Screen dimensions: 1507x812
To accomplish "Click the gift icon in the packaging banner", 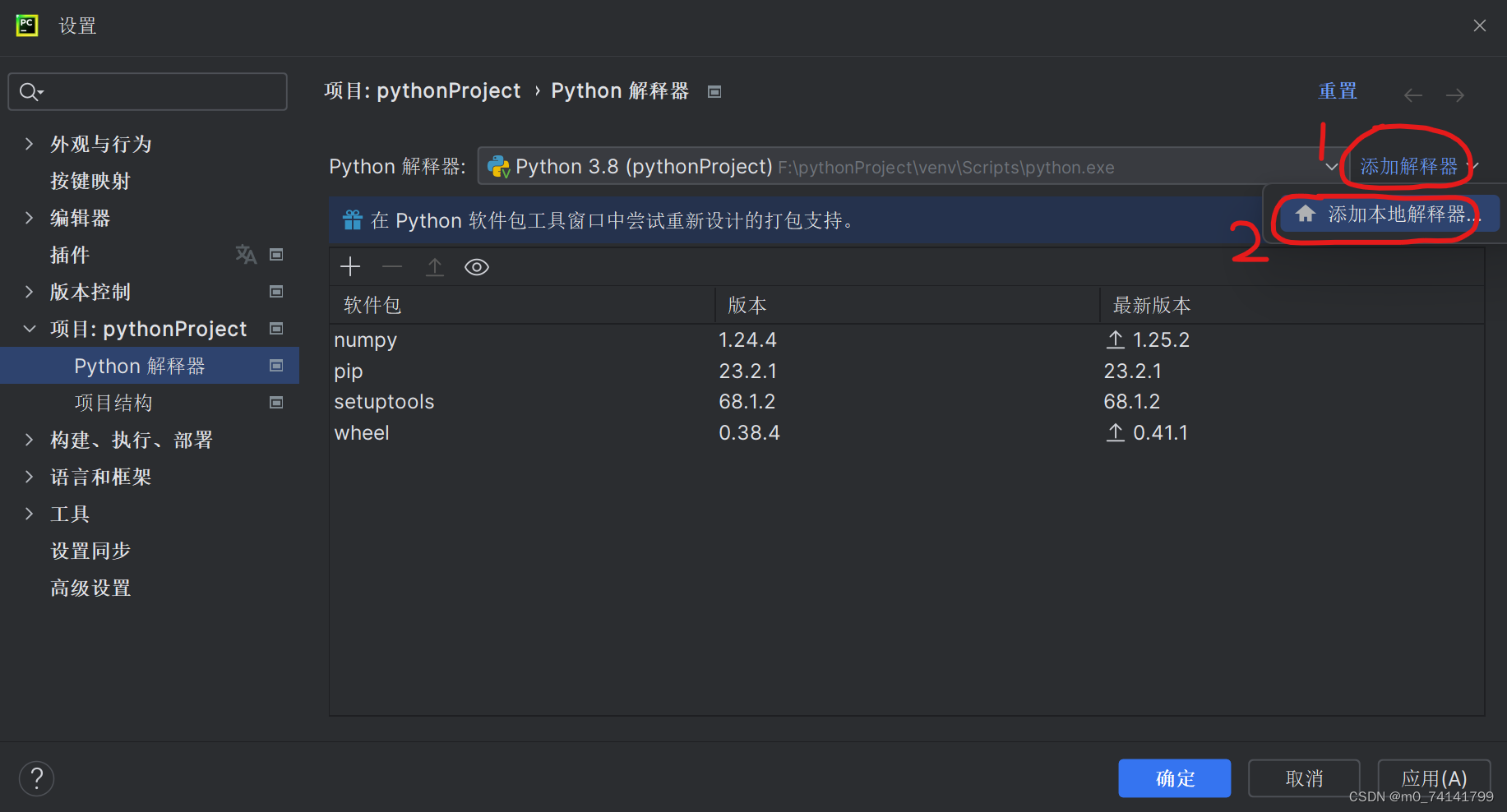I will 352,219.
